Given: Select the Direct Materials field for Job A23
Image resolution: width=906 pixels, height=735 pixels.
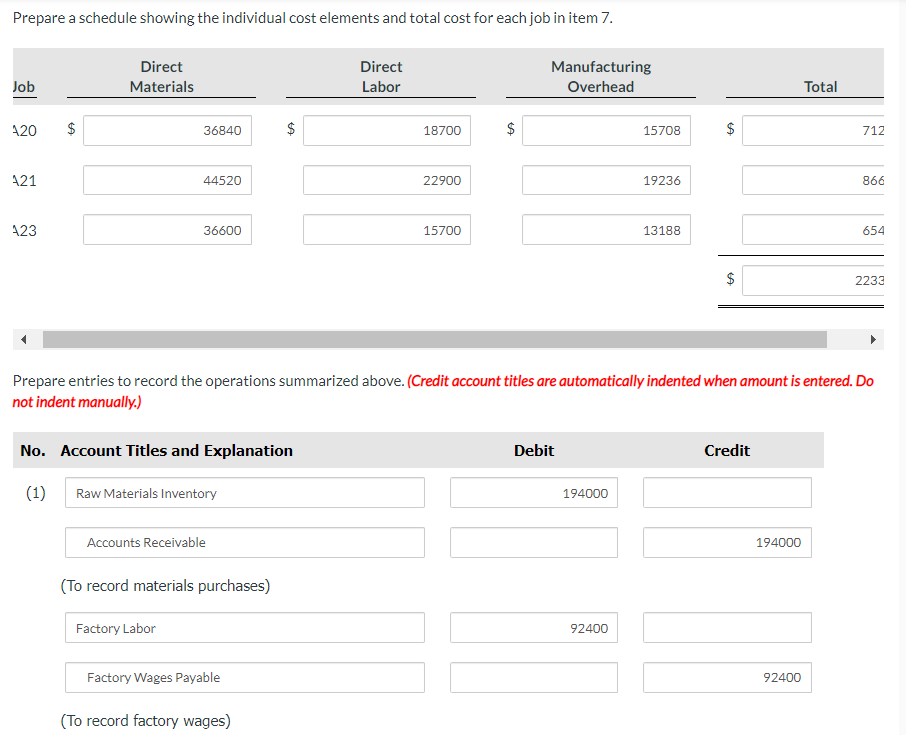Looking at the screenshot, I should [x=167, y=229].
